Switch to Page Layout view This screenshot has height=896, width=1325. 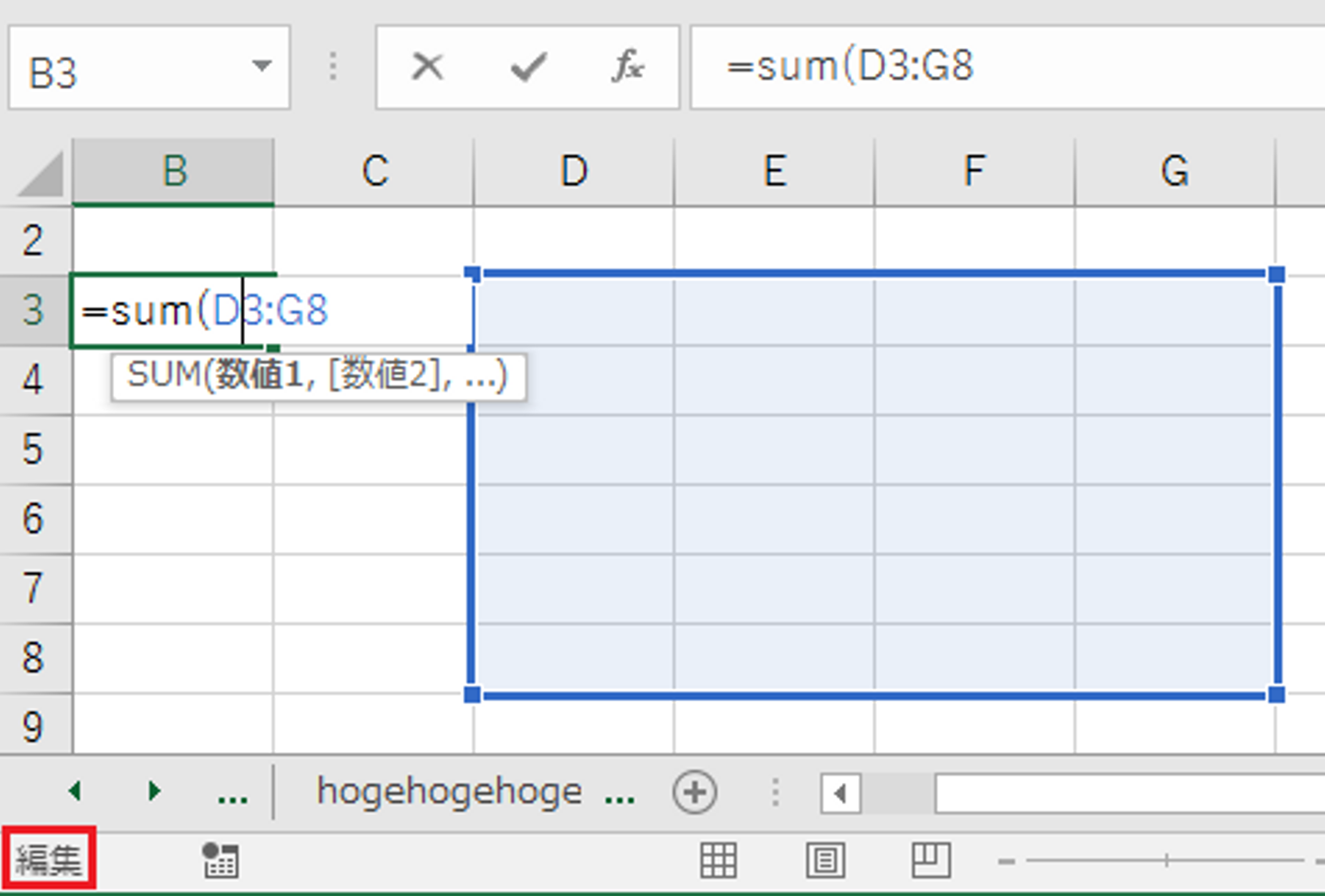(824, 860)
